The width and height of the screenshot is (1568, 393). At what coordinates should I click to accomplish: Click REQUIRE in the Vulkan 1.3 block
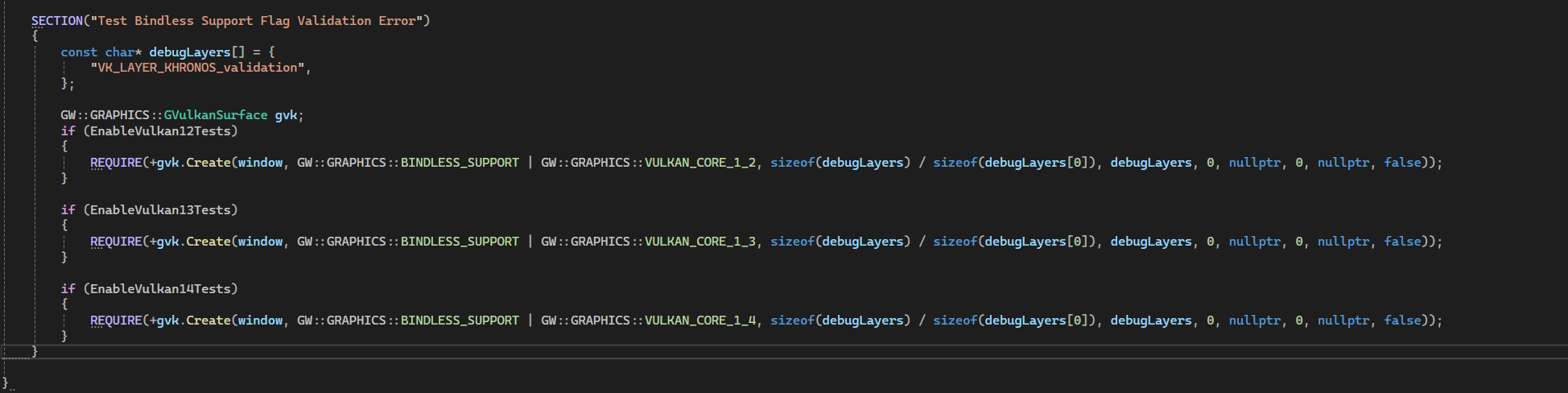point(116,242)
